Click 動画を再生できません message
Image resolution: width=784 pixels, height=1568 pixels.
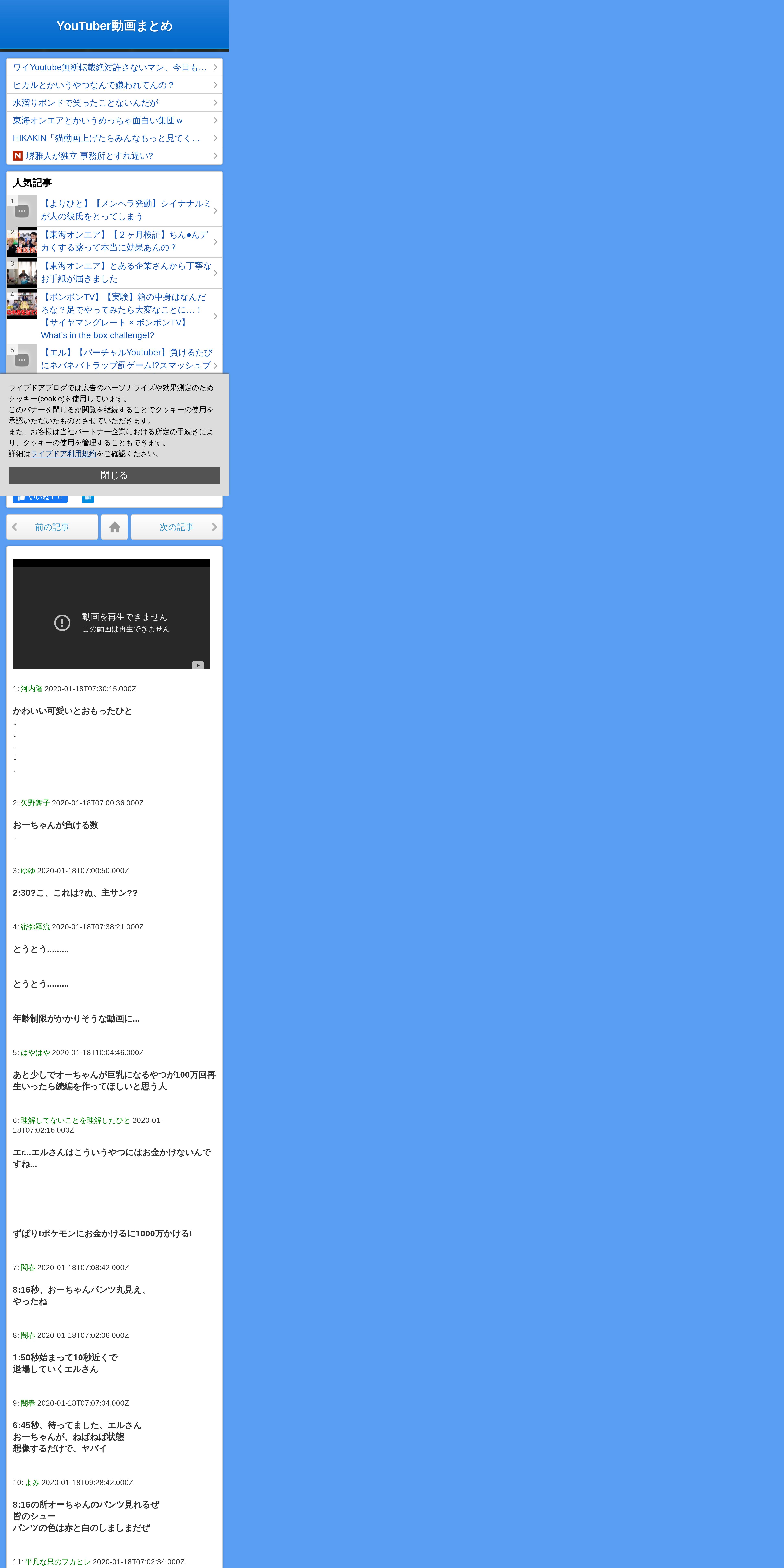pos(125,617)
